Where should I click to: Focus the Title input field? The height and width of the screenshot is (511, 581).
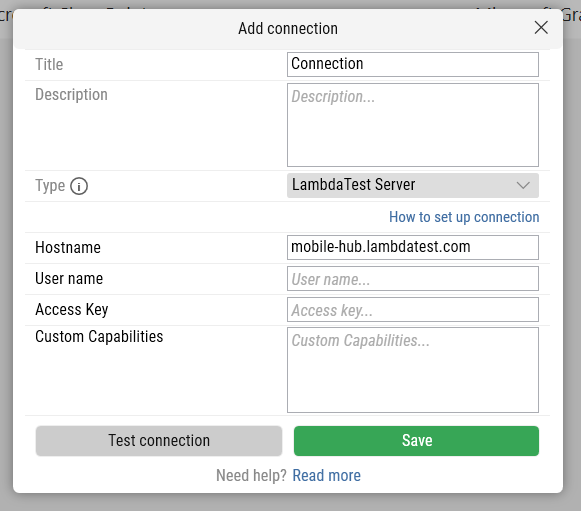click(x=413, y=64)
